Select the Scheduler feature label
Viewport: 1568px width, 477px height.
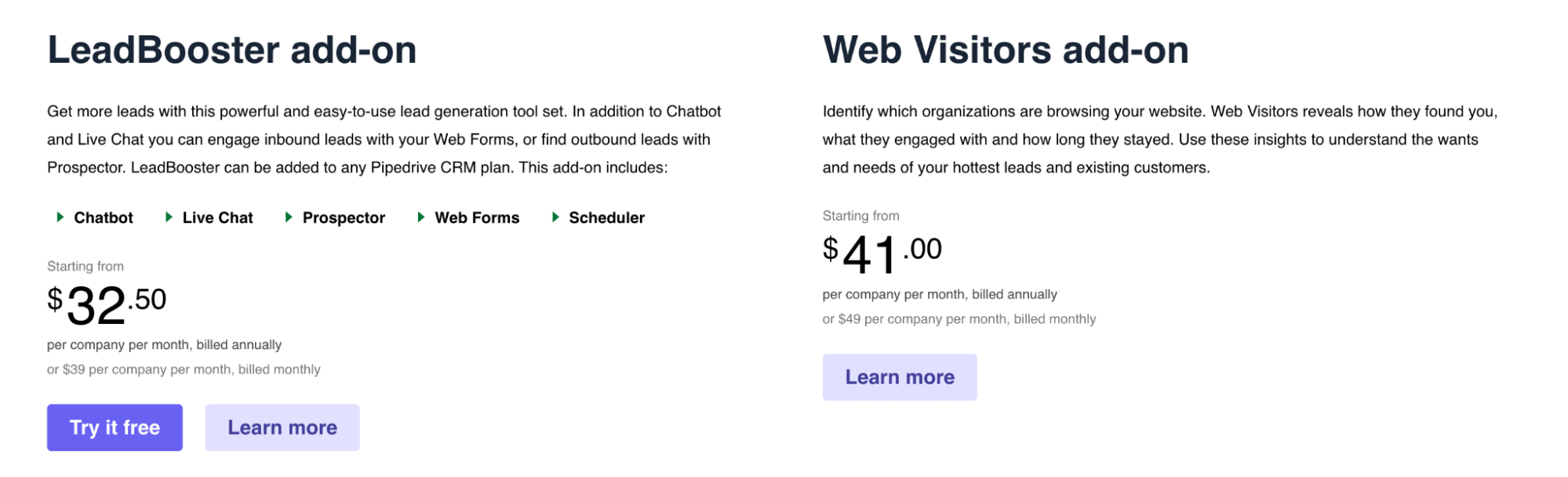click(606, 218)
